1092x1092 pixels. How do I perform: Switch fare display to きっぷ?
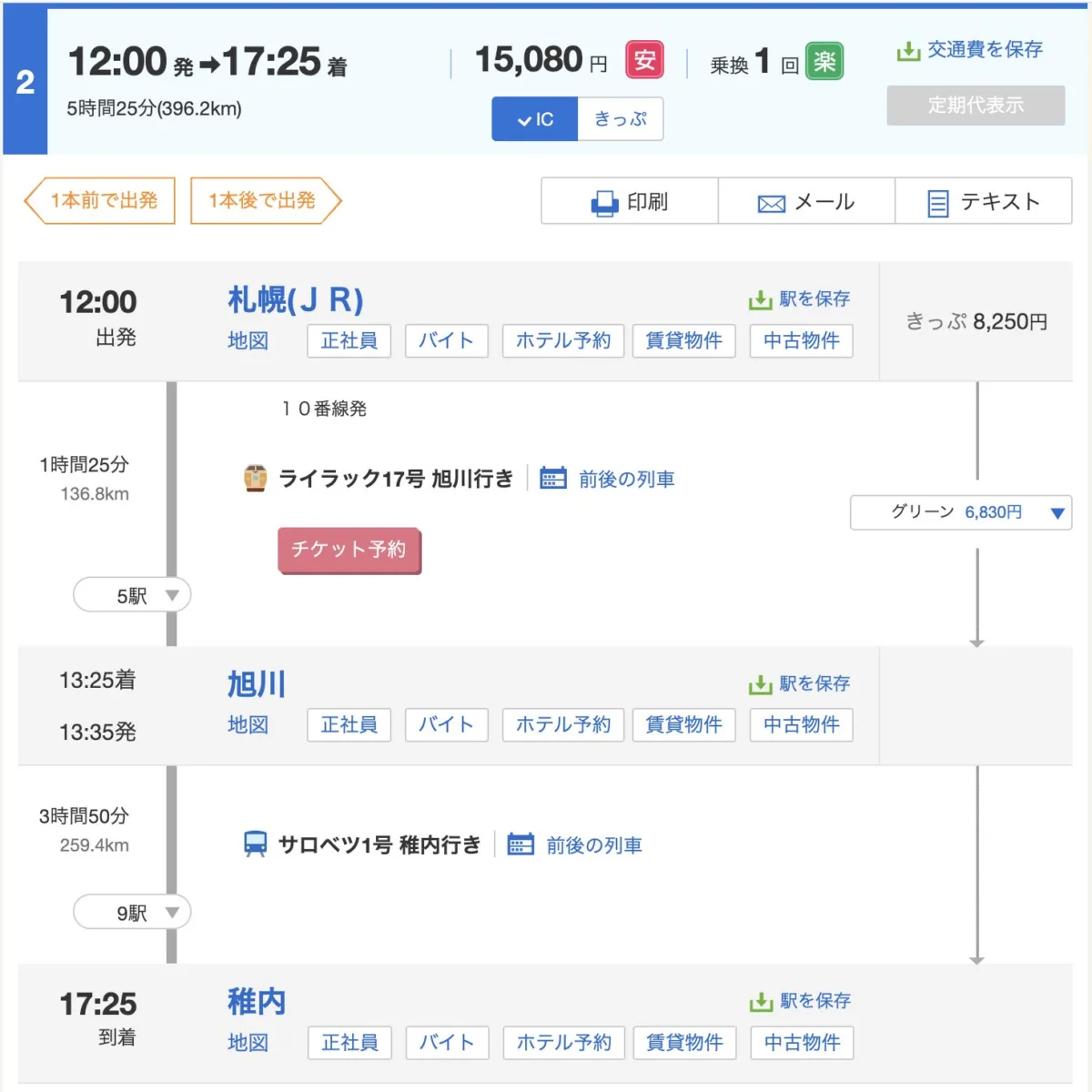pyautogui.click(x=620, y=119)
